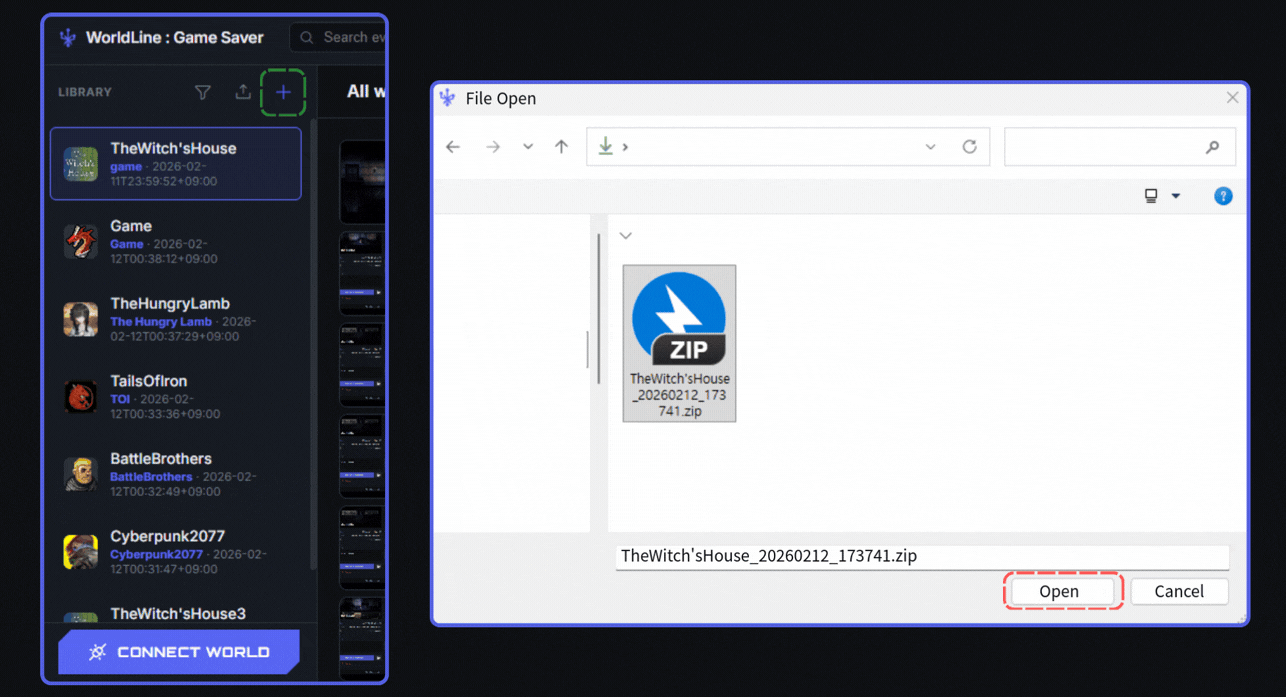Screen dimensions: 1286x697
Task: Select TheWitch'sHouse library entry
Action: coord(176,163)
